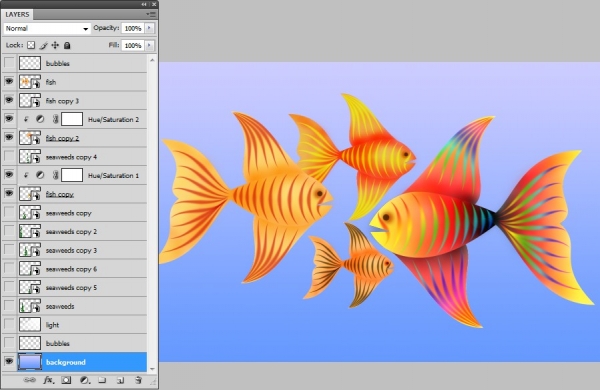
Task: Hide the Hue/Saturation 1 layer
Action: [x=9, y=175]
